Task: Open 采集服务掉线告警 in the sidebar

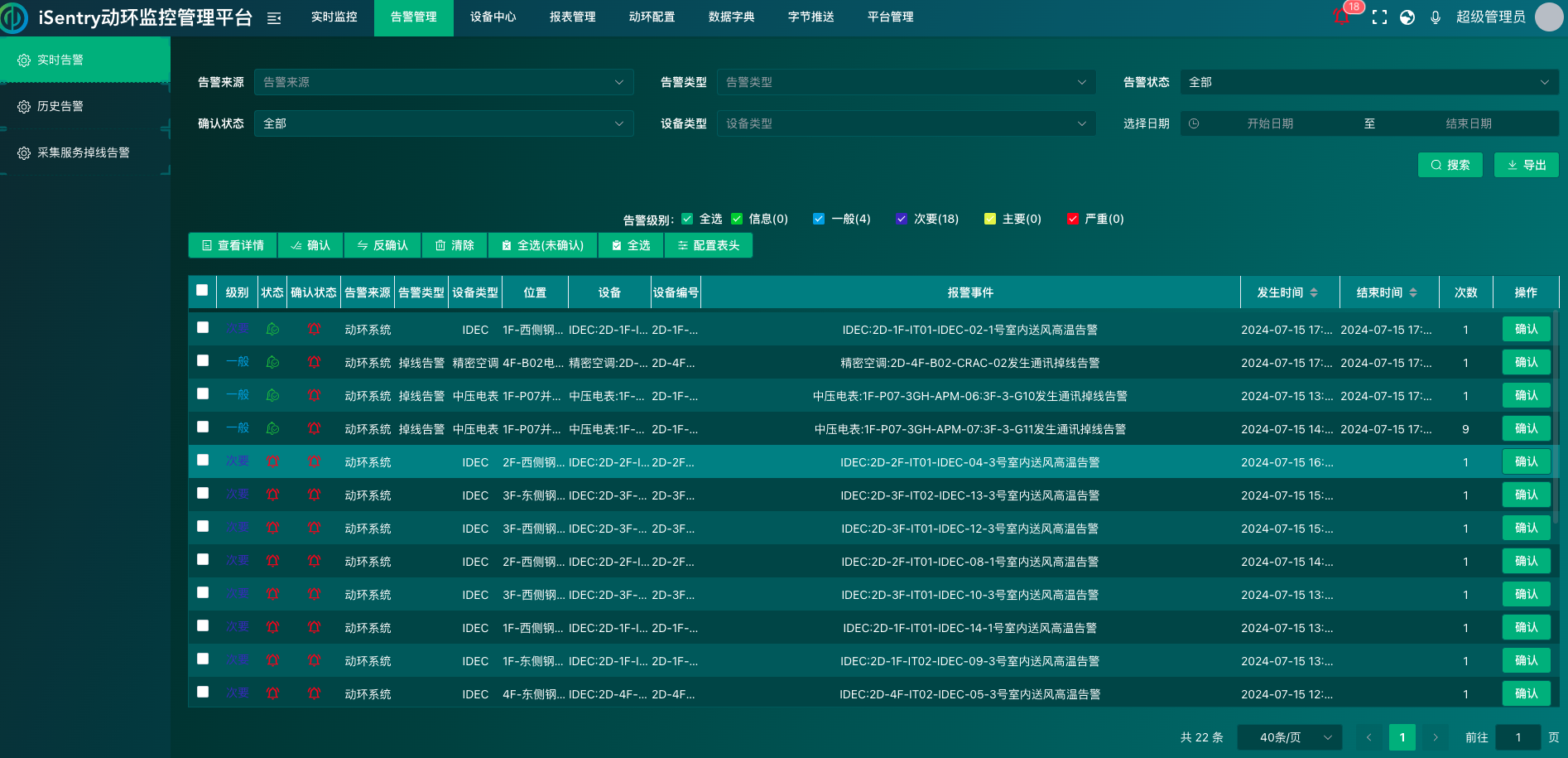Action: click(85, 152)
